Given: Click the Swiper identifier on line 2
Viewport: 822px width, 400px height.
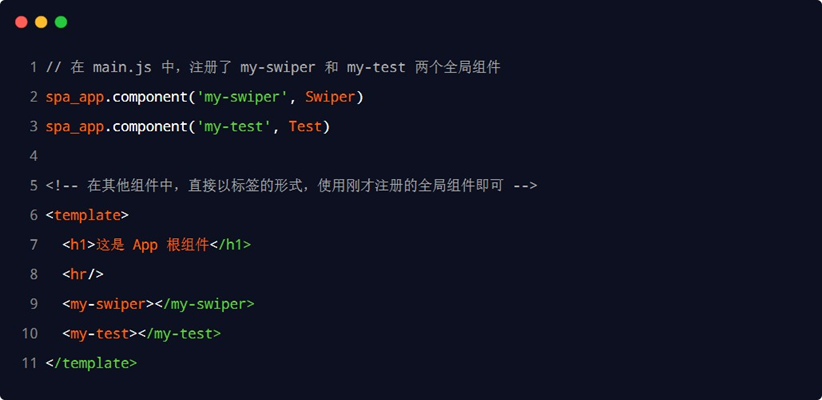Looking at the screenshot, I should tap(330, 98).
